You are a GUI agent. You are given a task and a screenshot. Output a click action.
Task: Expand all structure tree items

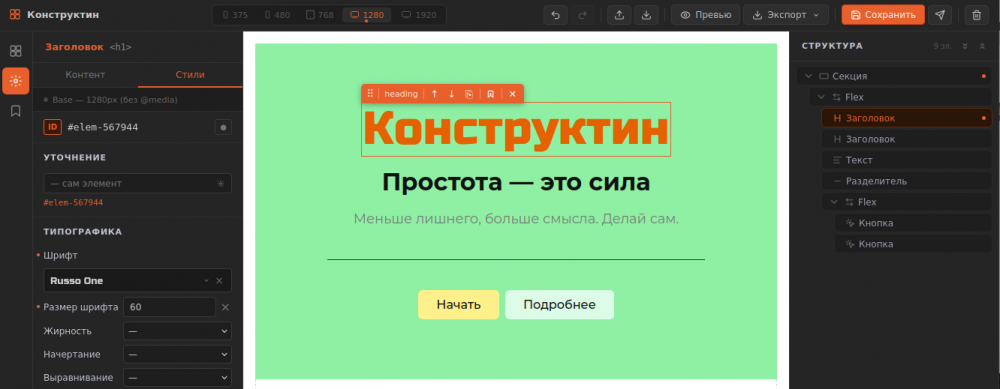965,46
